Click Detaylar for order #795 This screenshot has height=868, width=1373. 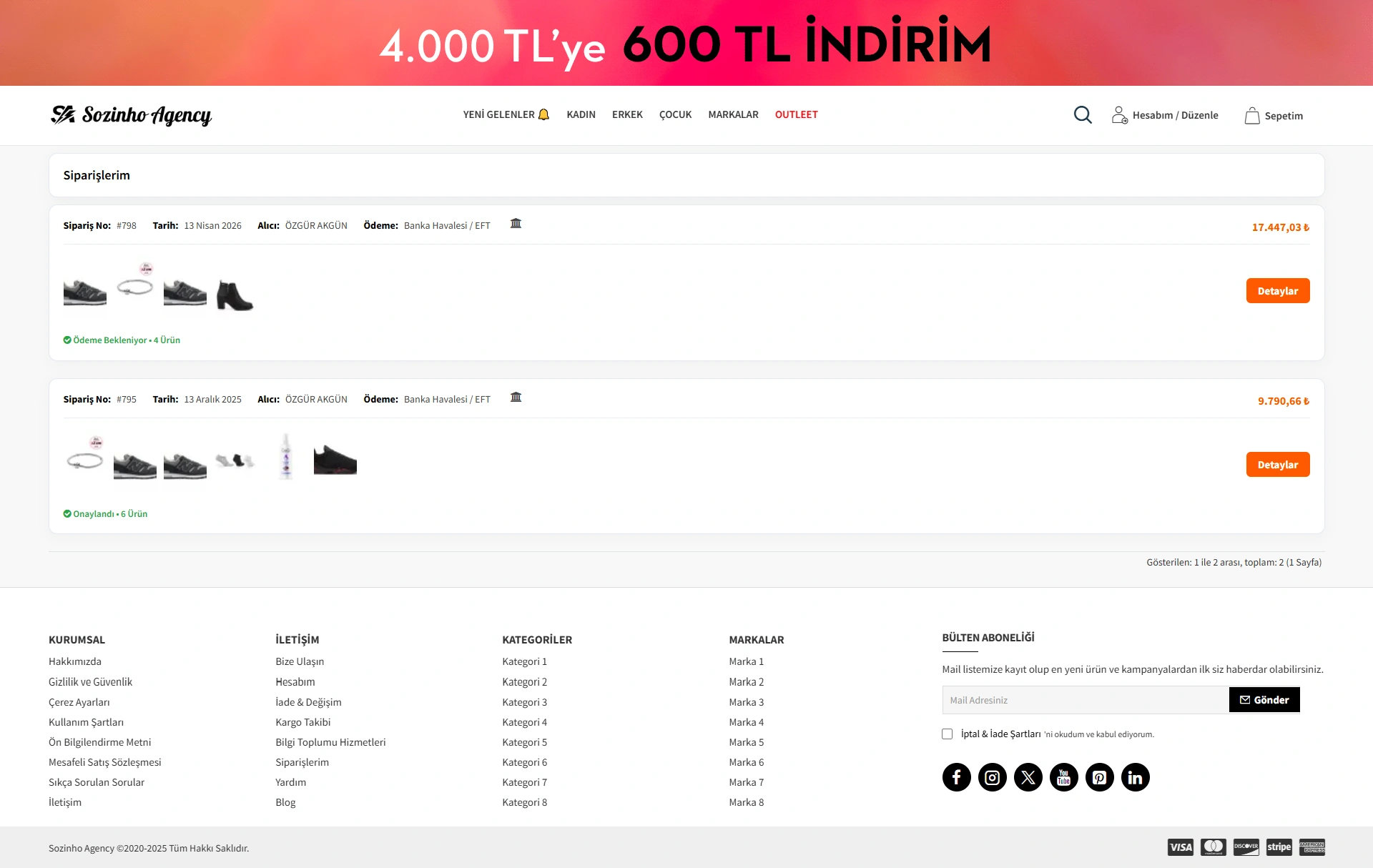[1277, 465]
